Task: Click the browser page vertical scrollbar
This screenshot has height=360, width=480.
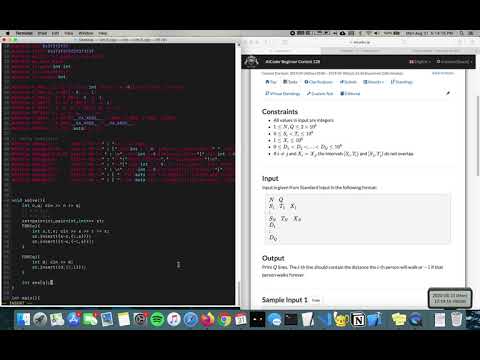Action: click(478, 137)
